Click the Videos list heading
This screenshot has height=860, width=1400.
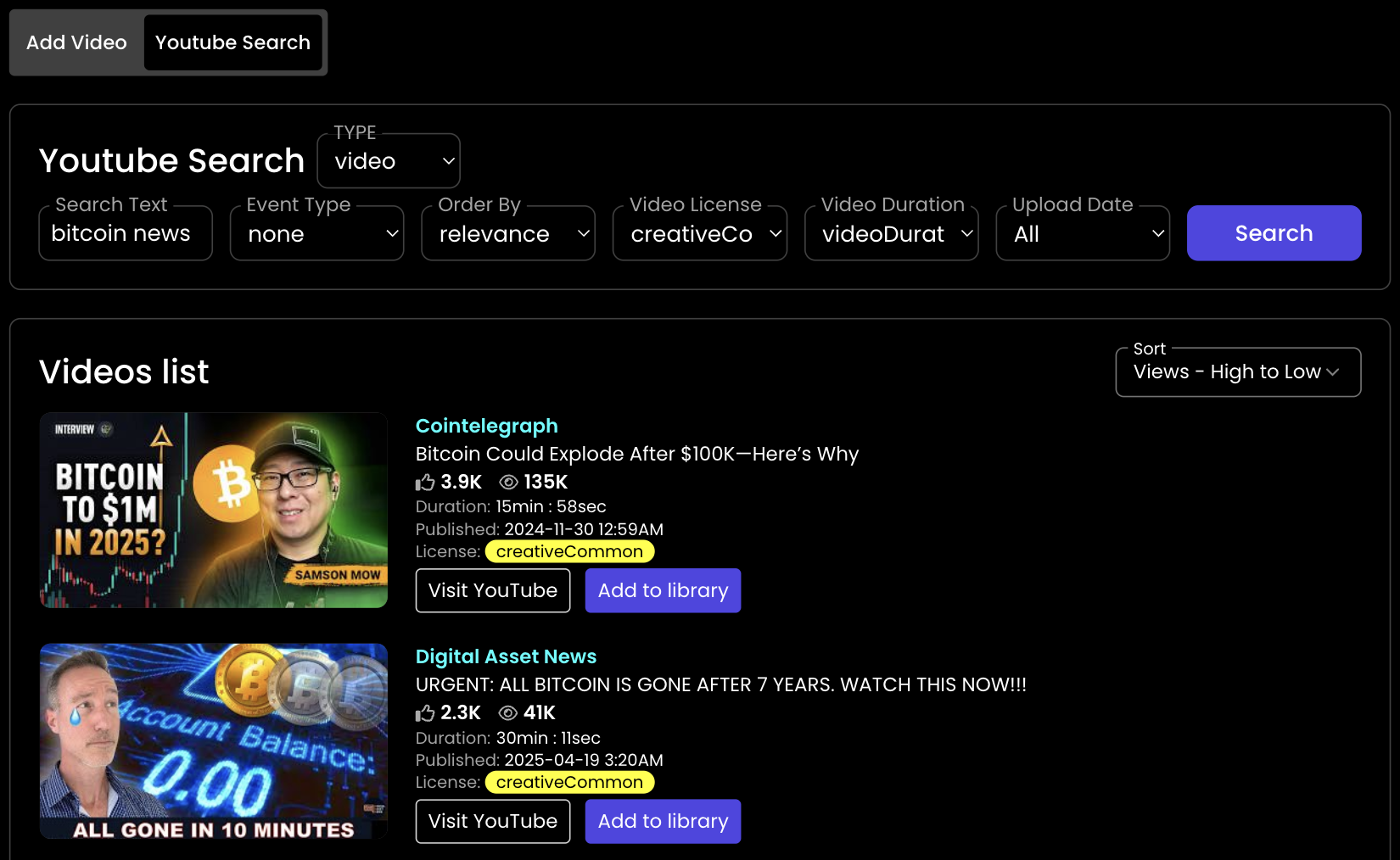pyautogui.click(x=124, y=371)
